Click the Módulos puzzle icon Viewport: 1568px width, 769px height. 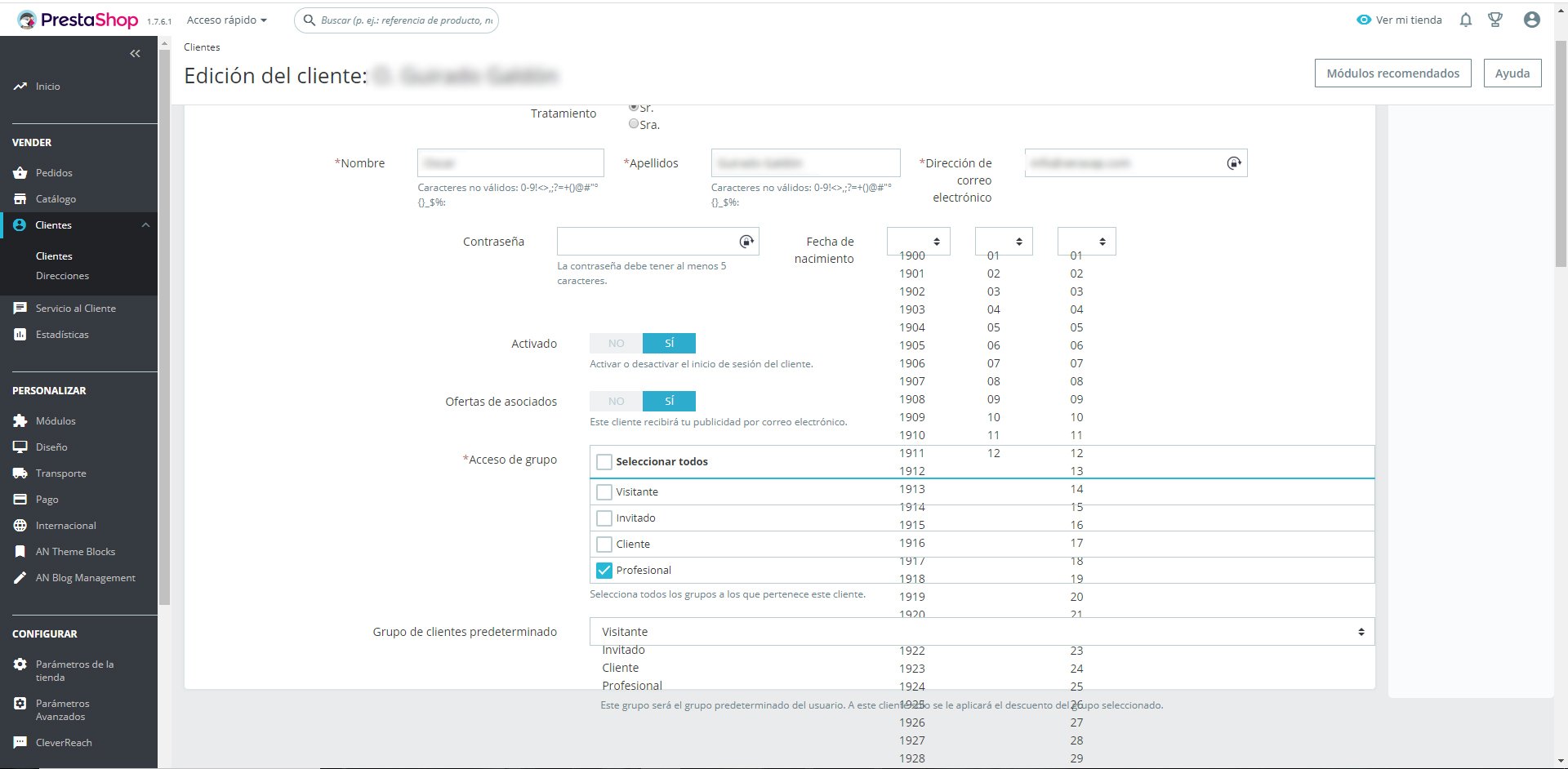20,420
